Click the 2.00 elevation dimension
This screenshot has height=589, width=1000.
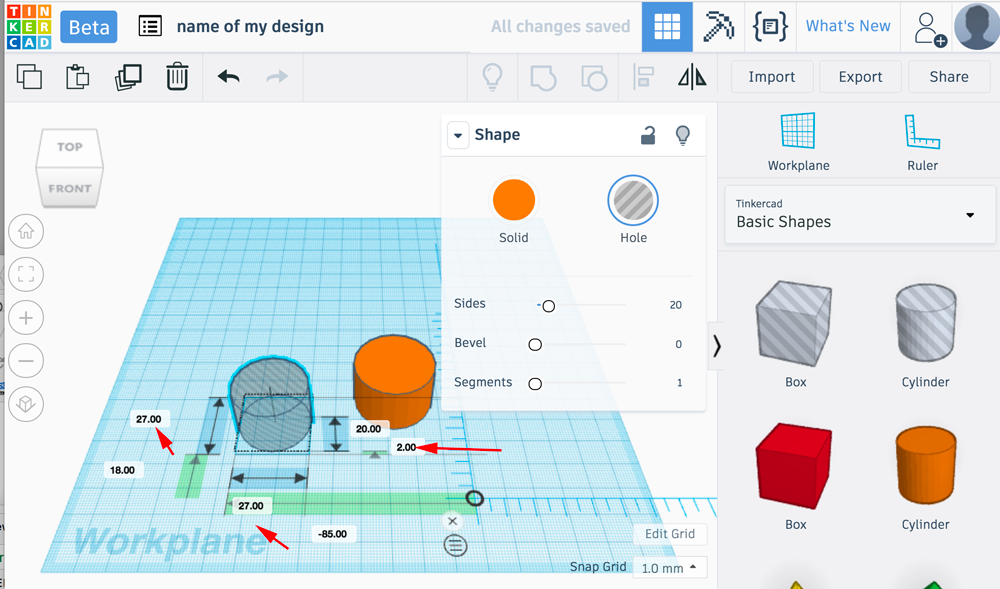point(406,447)
